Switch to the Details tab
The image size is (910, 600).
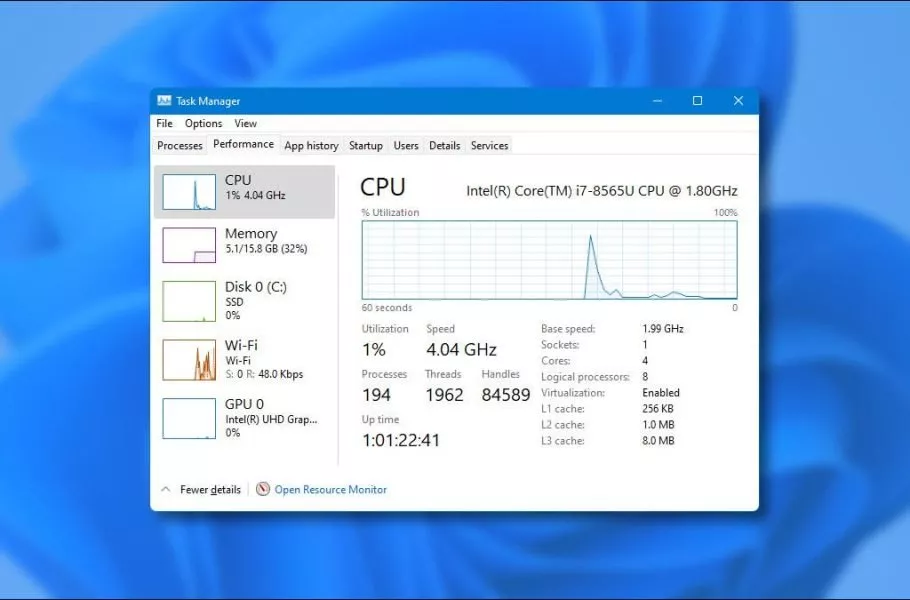tap(445, 146)
